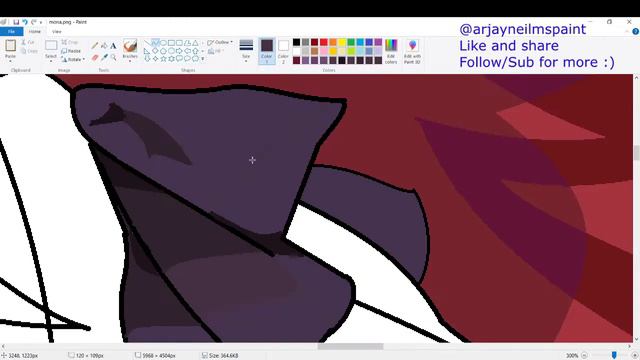Activate the Color 2 swatch
This screenshot has width=640, height=360.
coord(283,51)
